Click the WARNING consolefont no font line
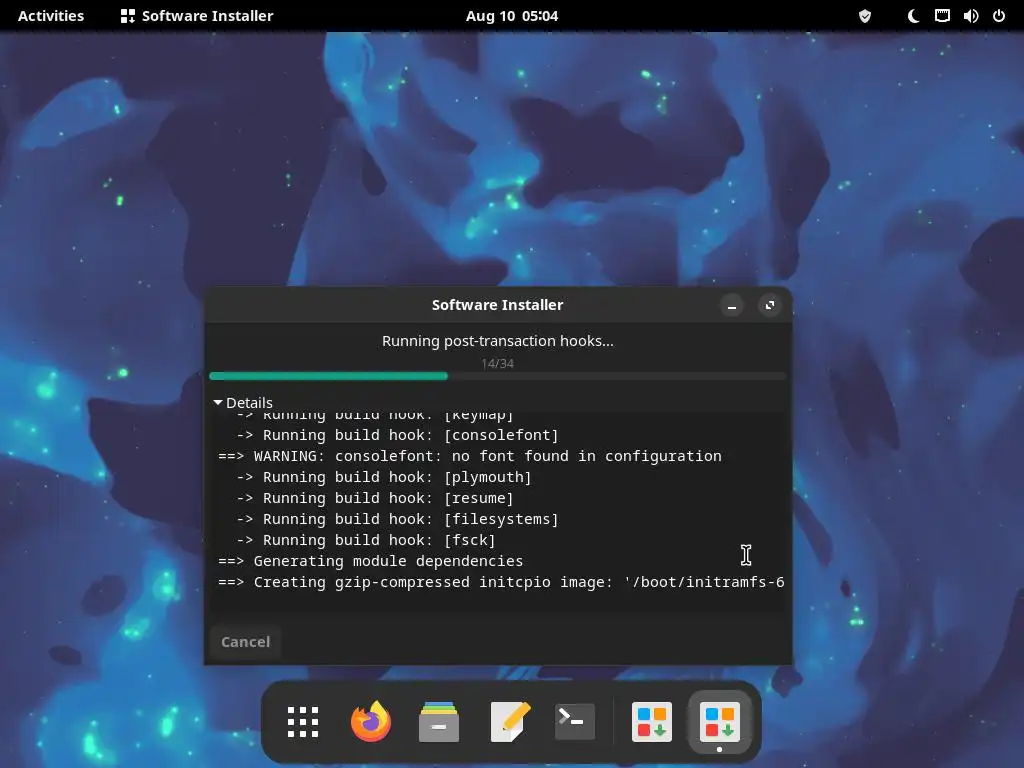1024x768 pixels. point(470,456)
